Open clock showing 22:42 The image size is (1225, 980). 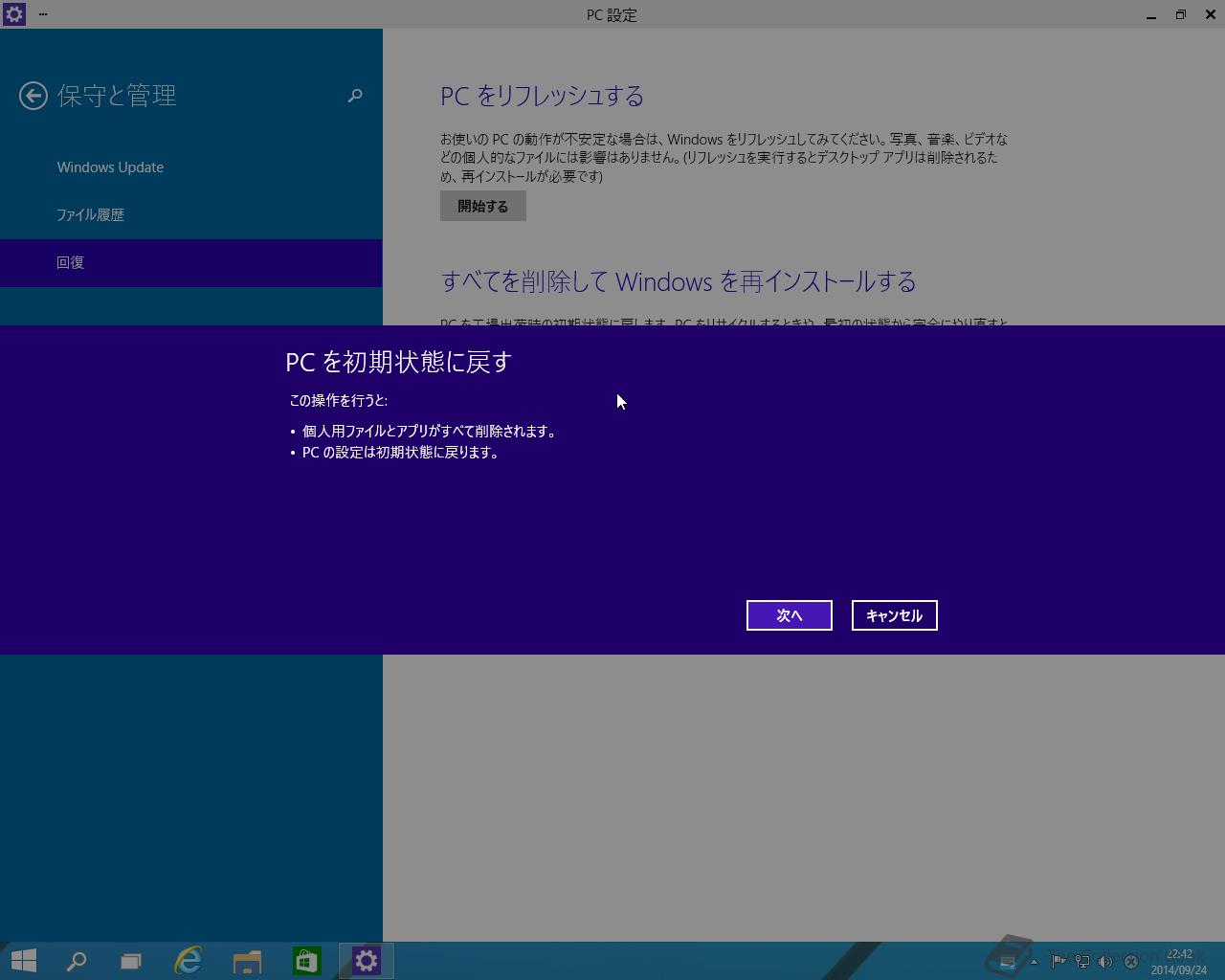(x=1179, y=961)
